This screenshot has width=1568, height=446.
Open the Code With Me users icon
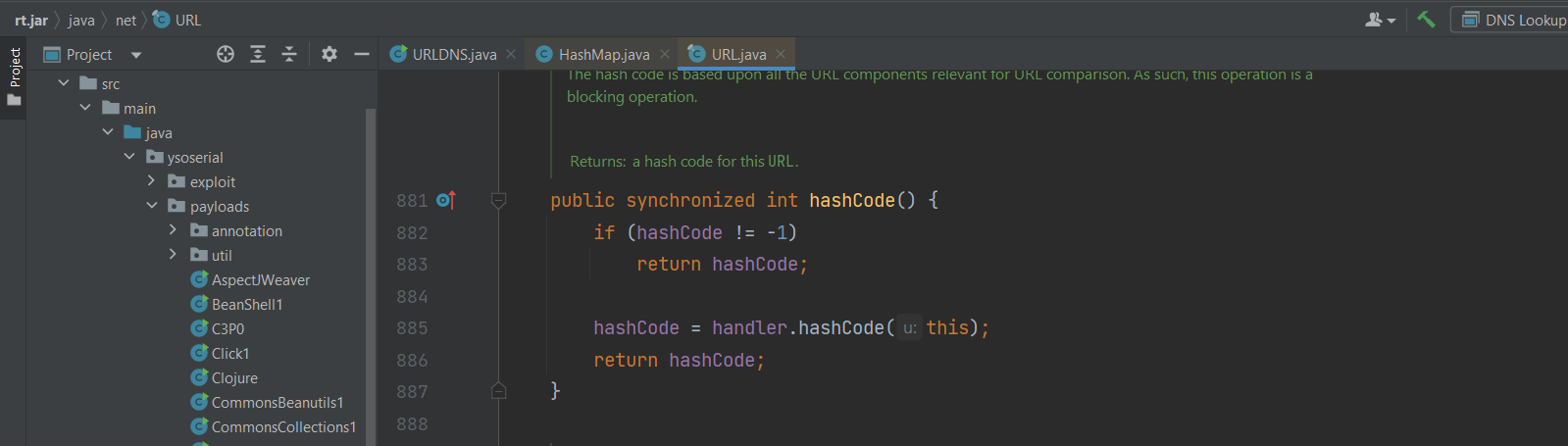click(1379, 20)
